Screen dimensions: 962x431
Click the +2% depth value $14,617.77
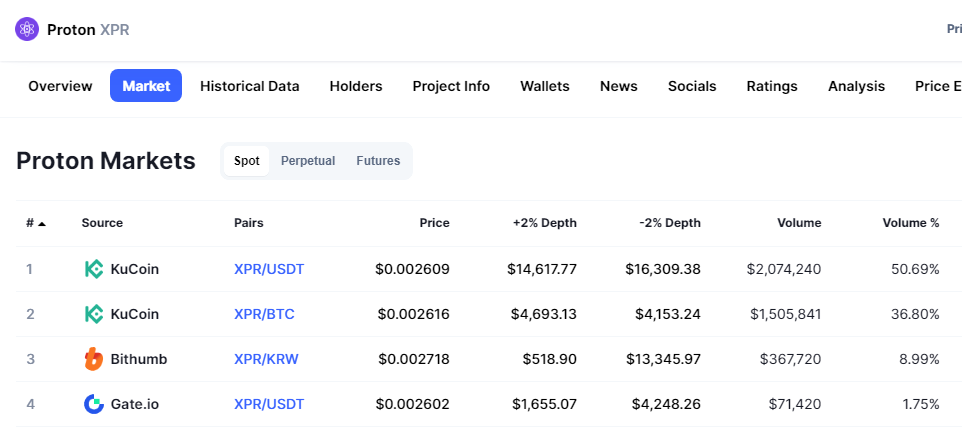point(542,269)
